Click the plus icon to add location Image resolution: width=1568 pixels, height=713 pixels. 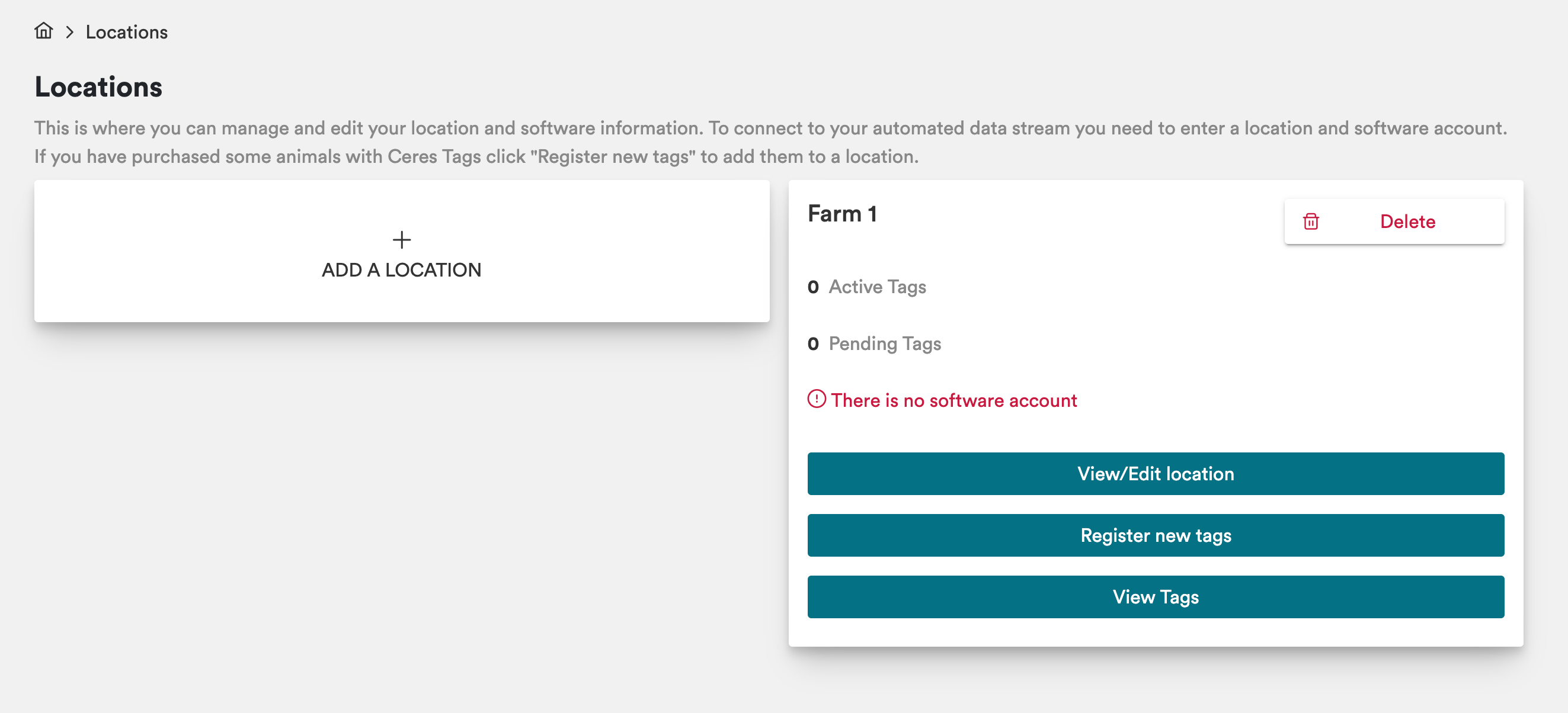coord(401,240)
